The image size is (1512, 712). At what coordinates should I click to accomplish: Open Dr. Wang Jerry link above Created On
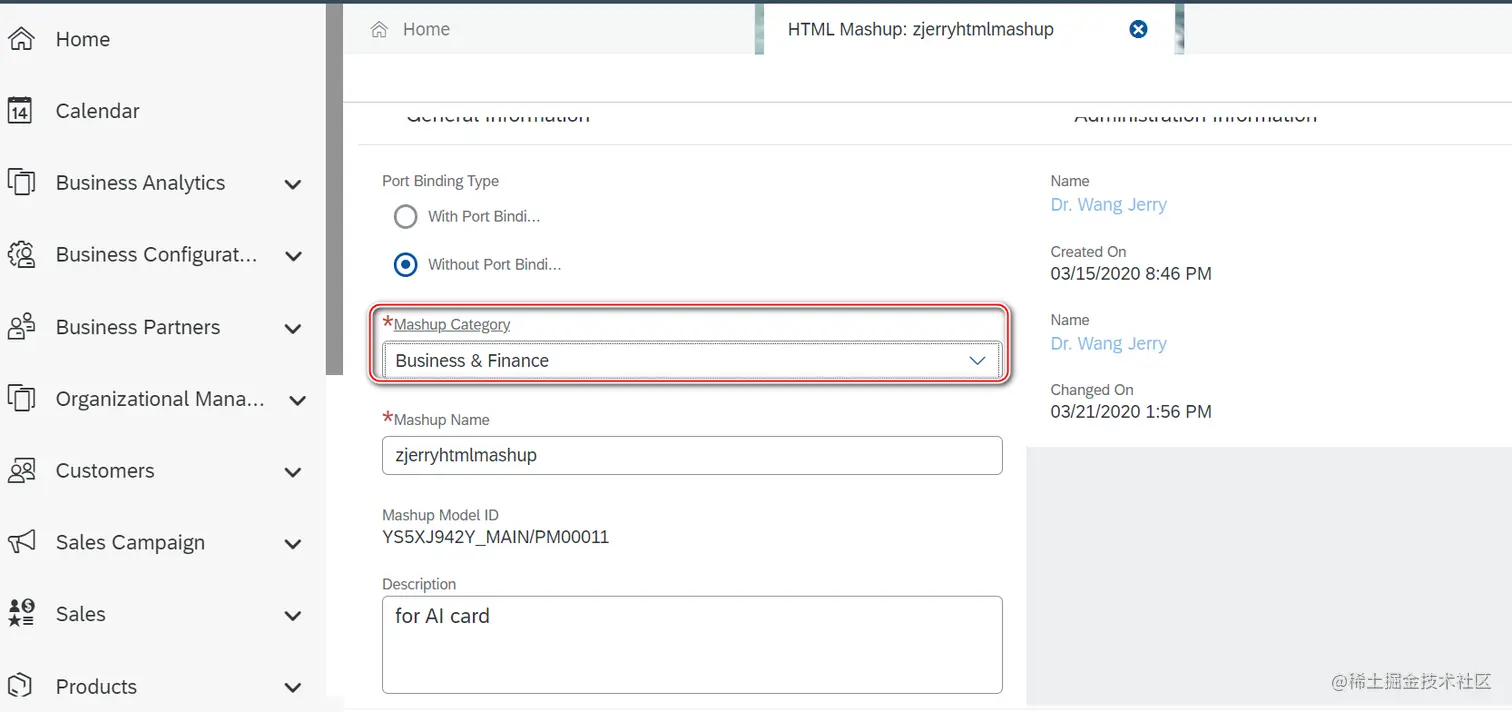pyautogui.click(x=1108, y=205)
